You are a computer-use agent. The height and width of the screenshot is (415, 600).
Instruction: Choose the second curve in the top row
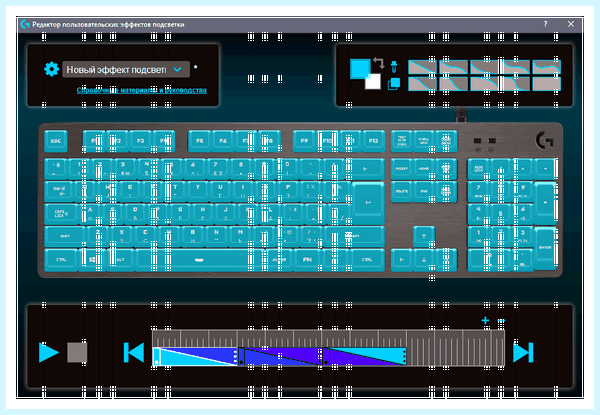coord(453,67)
